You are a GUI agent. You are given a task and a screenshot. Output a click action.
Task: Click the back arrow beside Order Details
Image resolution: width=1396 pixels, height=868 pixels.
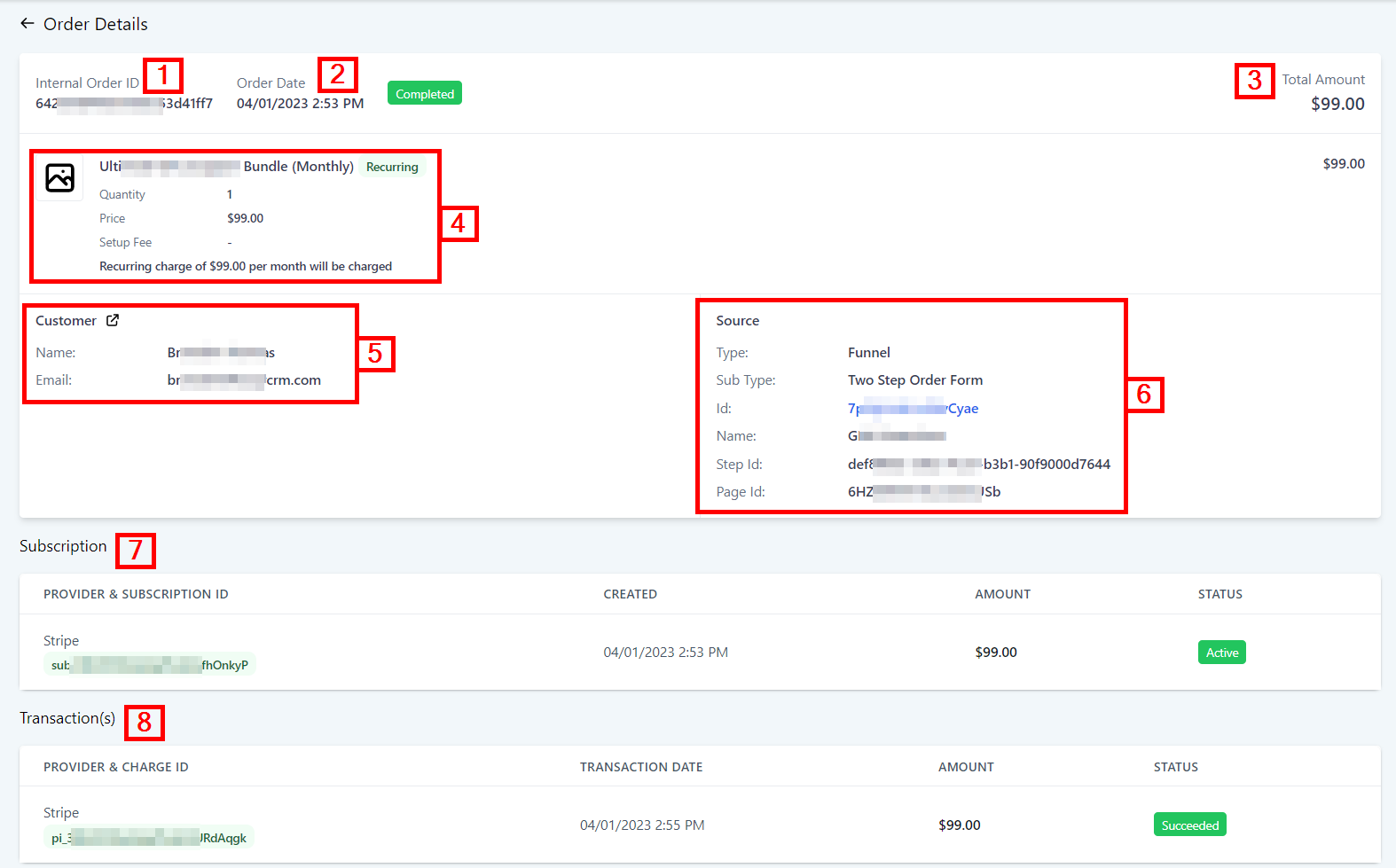point(27,24)
